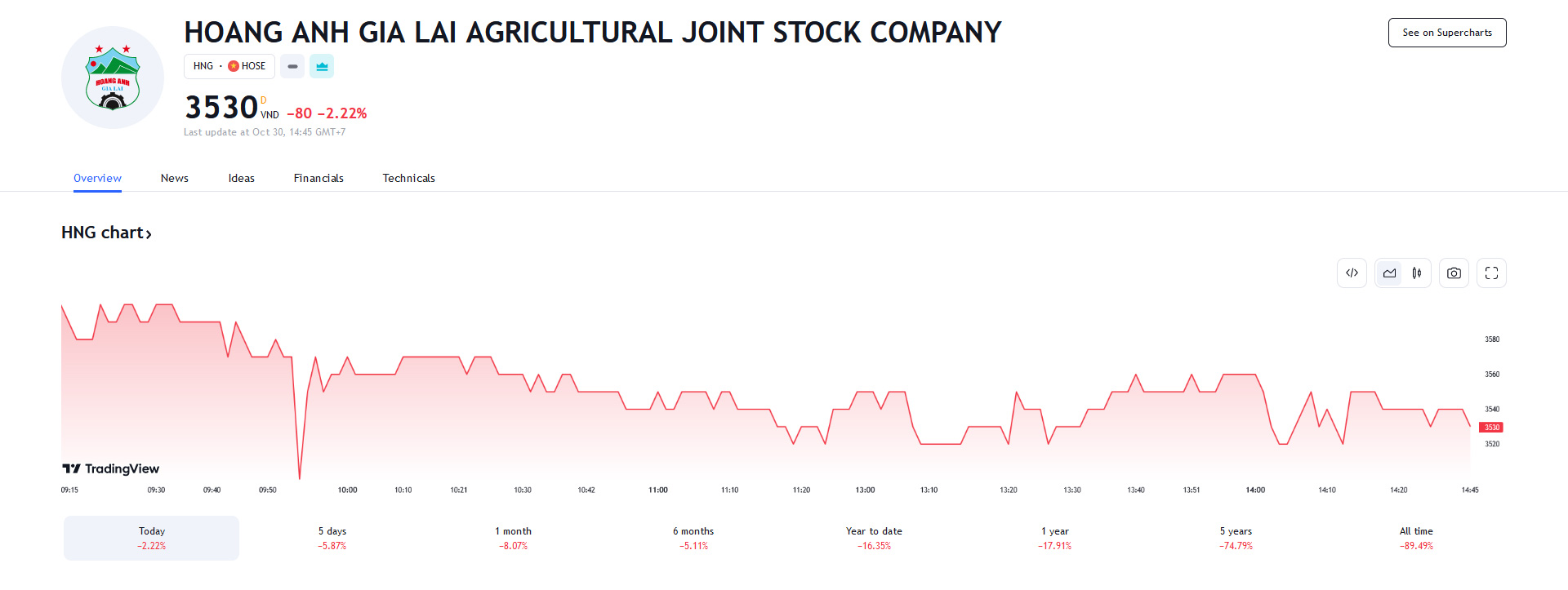The width and height of the screenshot is (1568, 590).
Task: Click the TradingView logo on the chart
Action: click(x=111, y=468)
